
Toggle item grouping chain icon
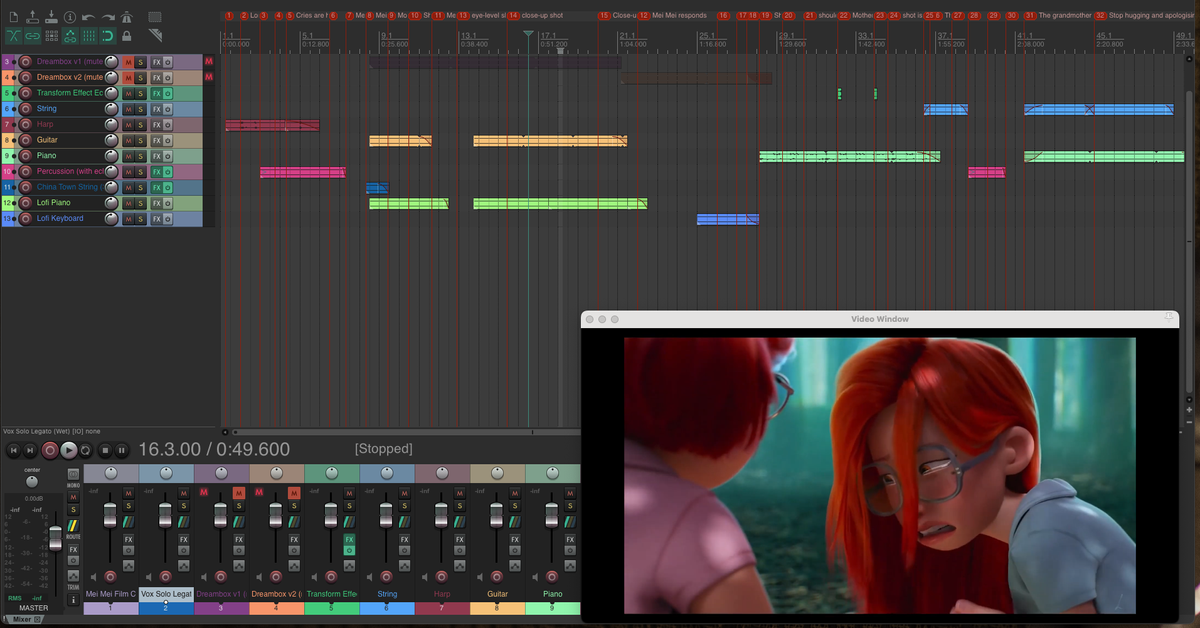[32, 36]
